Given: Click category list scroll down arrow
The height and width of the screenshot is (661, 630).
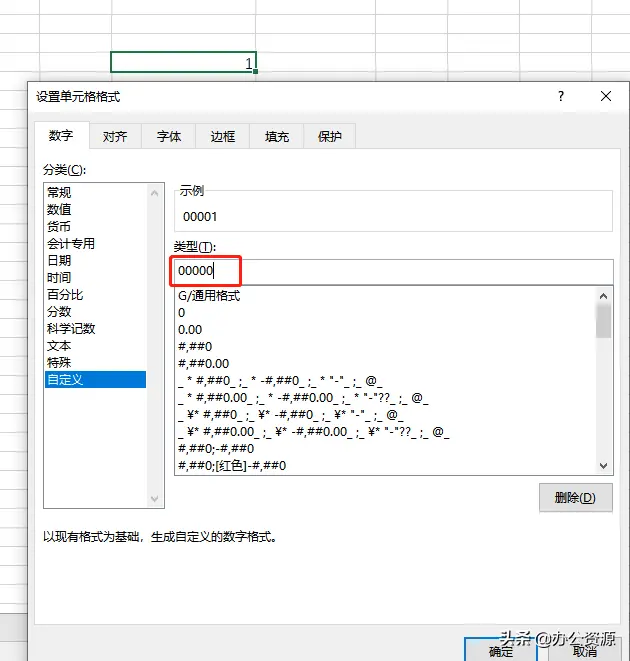Looking at the screenshot, I should click(154, 499).
